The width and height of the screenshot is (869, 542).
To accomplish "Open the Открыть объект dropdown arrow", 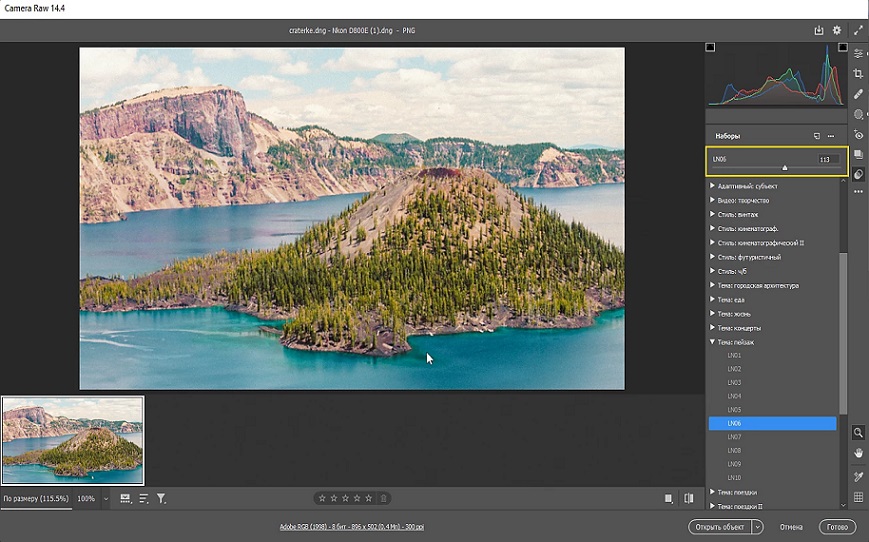I will pos(758,527).
